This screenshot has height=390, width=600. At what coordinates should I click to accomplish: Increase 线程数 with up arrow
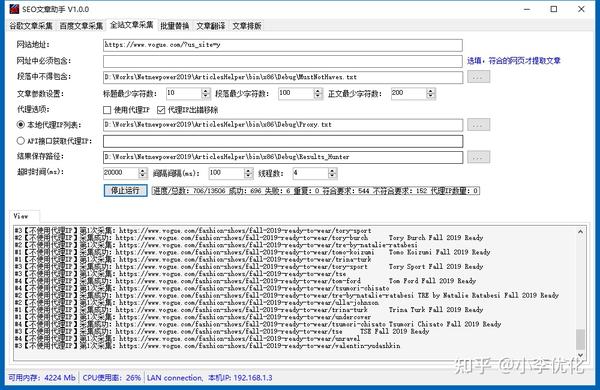click(x=332, y=171)
